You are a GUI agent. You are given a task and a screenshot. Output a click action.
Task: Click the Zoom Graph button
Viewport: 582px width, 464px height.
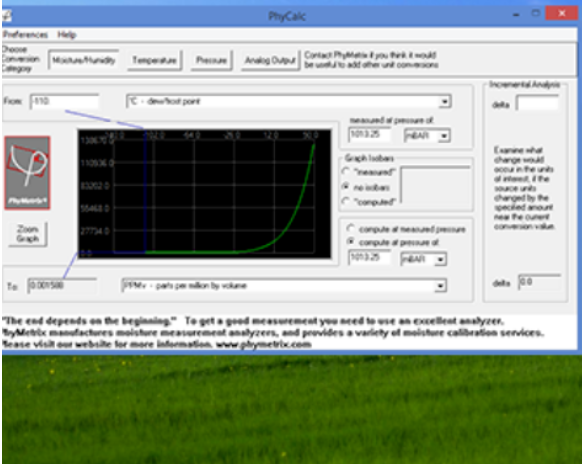coord(28,234)
